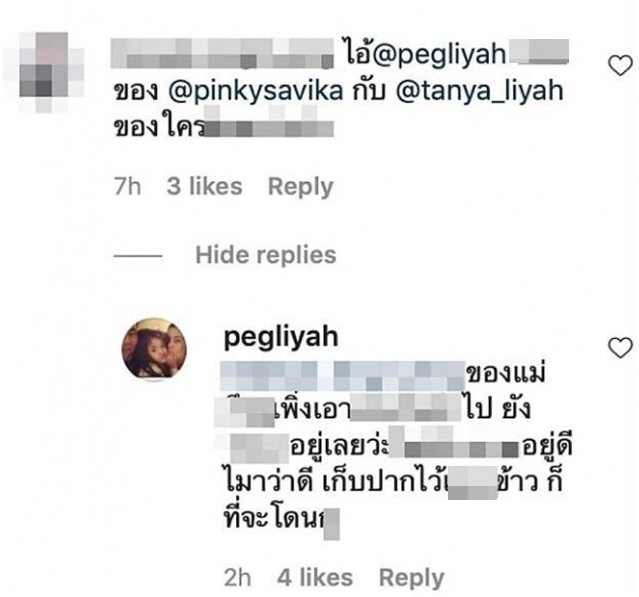
Task: Open the blurred username of top commenter
Action: [222, 53]
